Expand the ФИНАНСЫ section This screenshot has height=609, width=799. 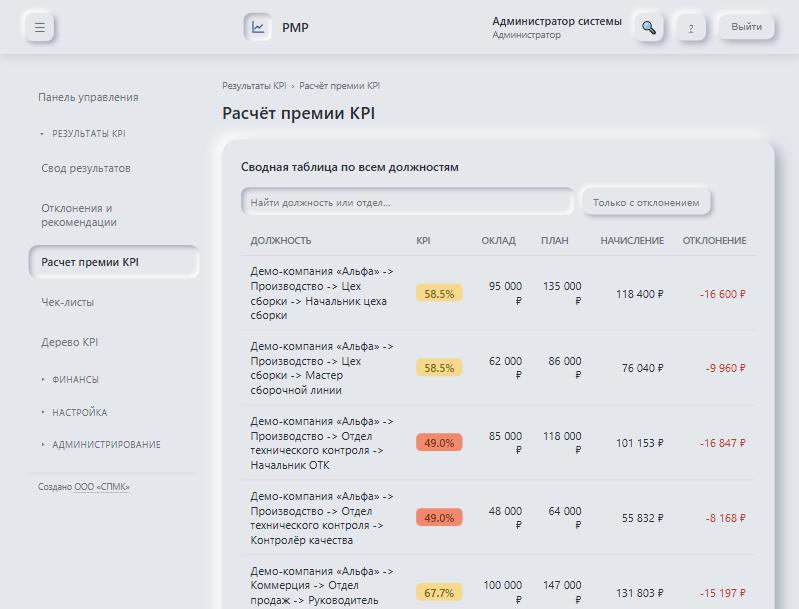pyautogui.click(x=75, y=380)
